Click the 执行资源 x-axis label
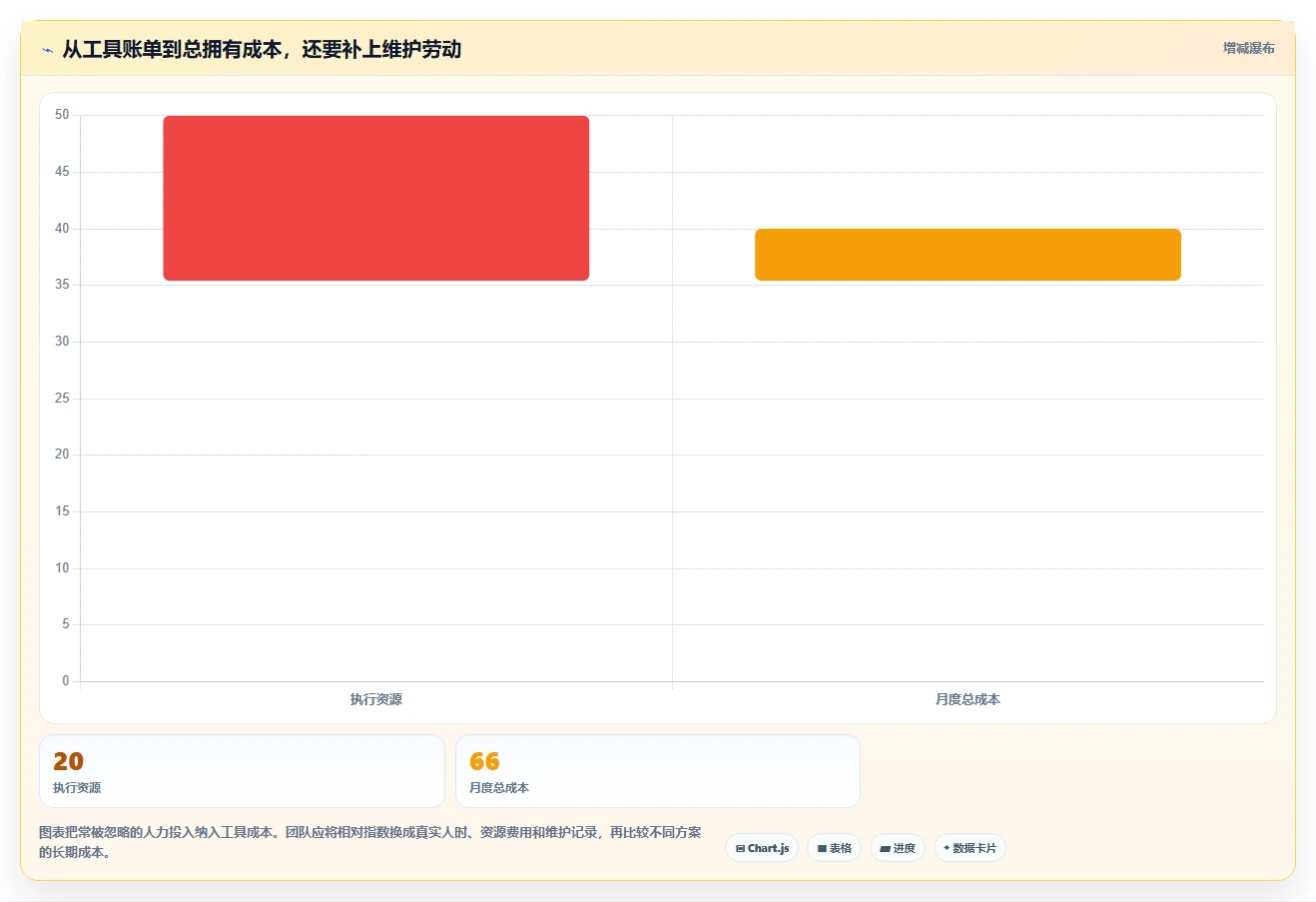The image size is (1316, 902). coord(376,699)
